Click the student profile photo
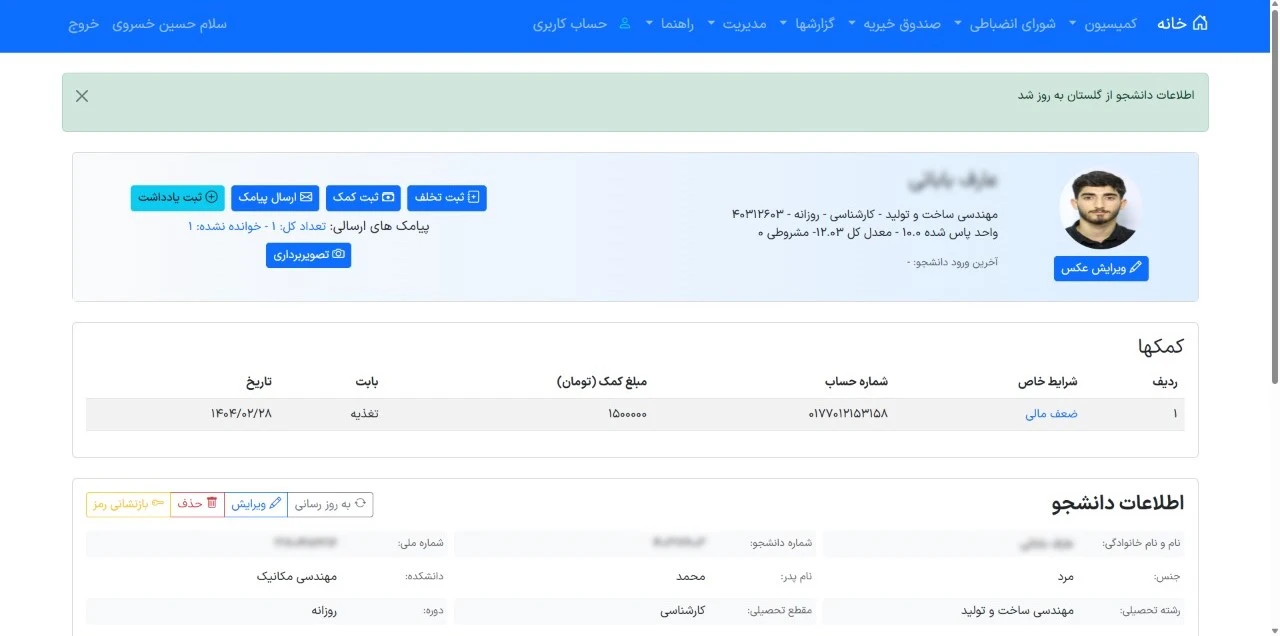 [1100, 209]
